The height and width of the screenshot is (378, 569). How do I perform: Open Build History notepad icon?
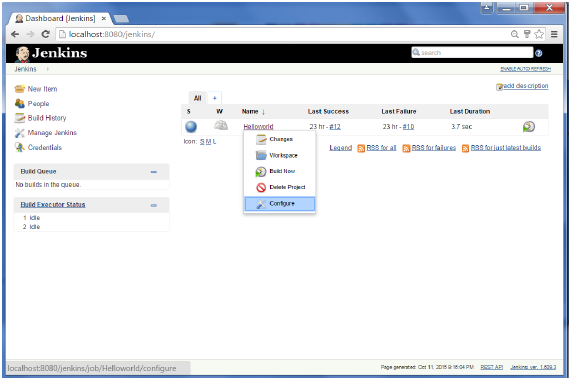(20, 118)
